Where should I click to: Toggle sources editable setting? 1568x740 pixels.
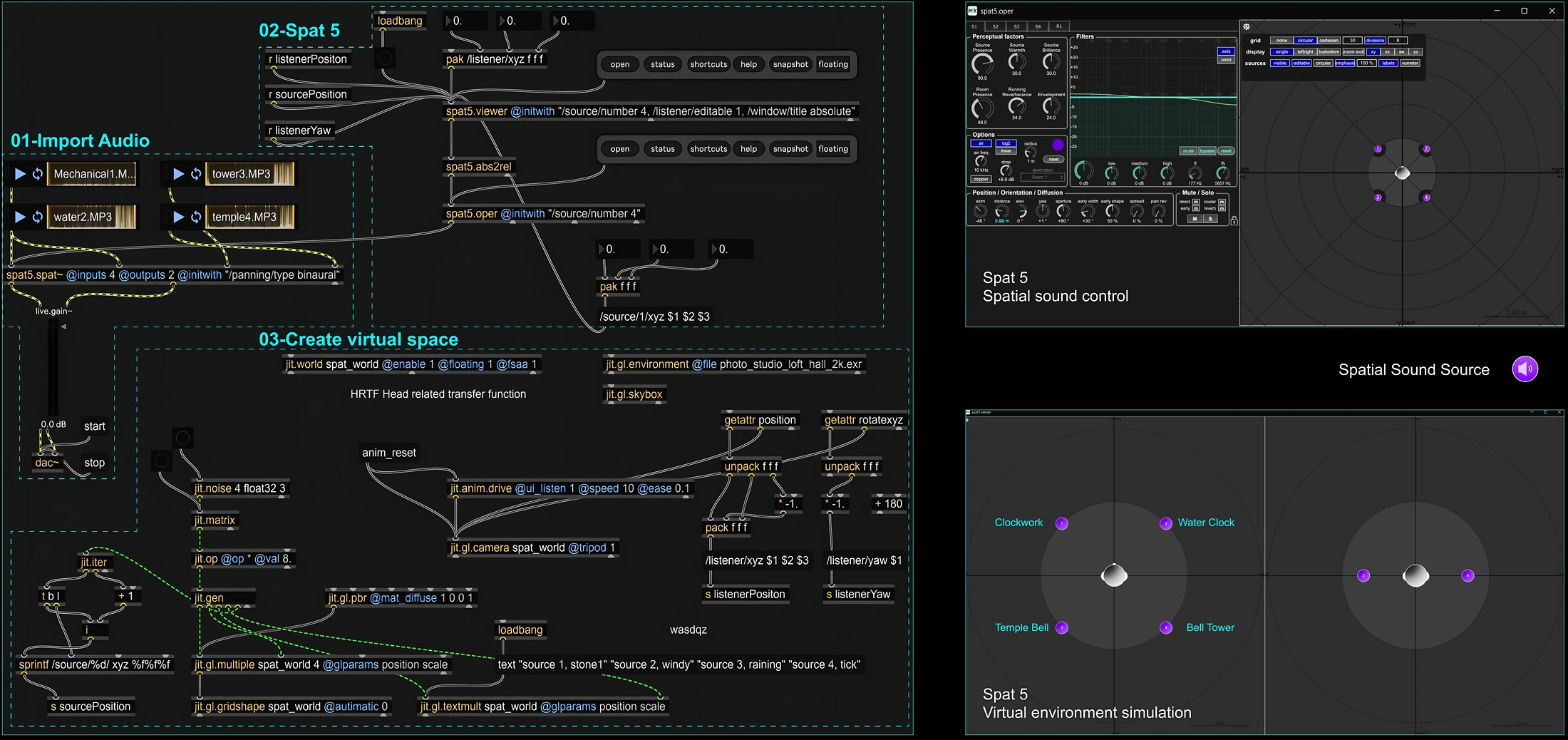tap(1301, 63)
